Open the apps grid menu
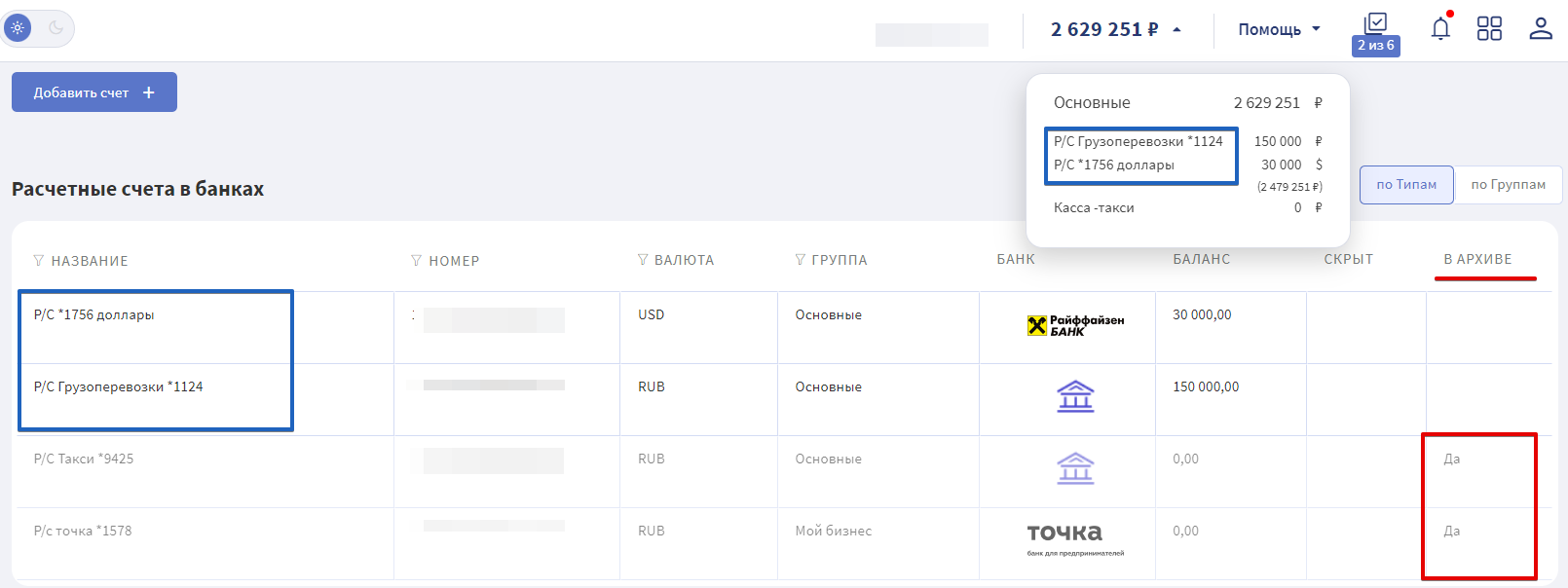 [1489, 29]
